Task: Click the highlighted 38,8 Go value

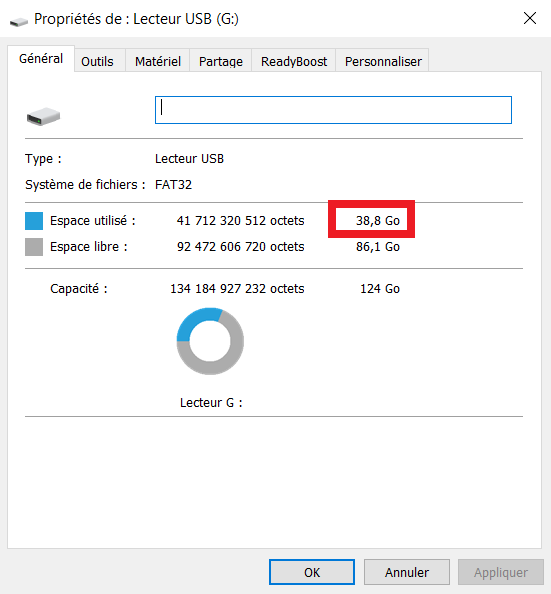Action: tap(377, 220)
